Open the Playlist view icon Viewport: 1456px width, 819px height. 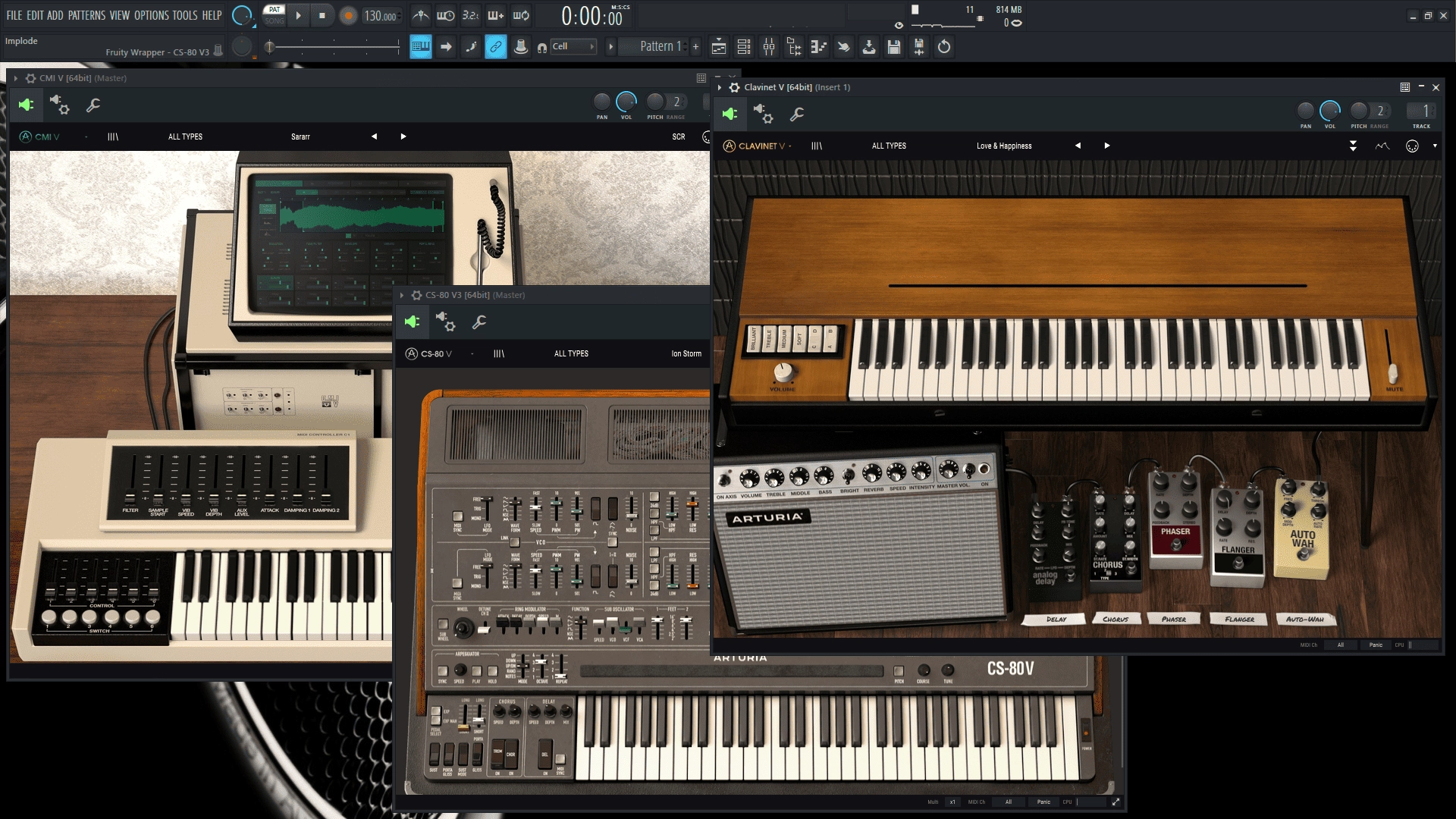719,47
